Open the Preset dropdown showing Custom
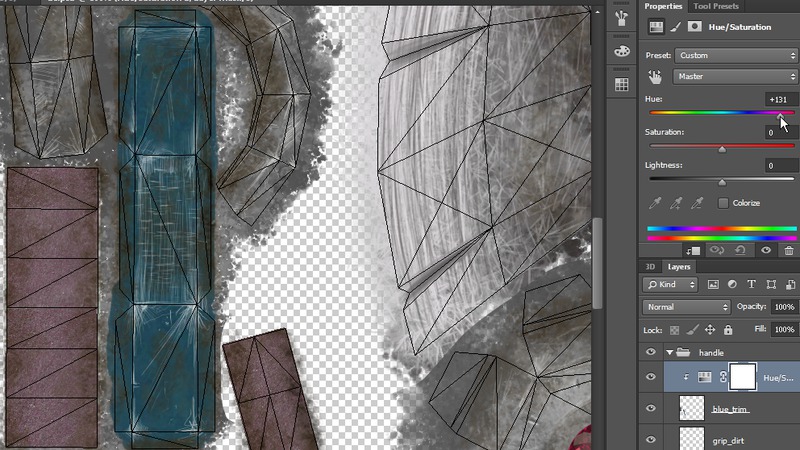The height and width of the screenshot is (450, 800). pyautogui.click(x=736, y=55)
